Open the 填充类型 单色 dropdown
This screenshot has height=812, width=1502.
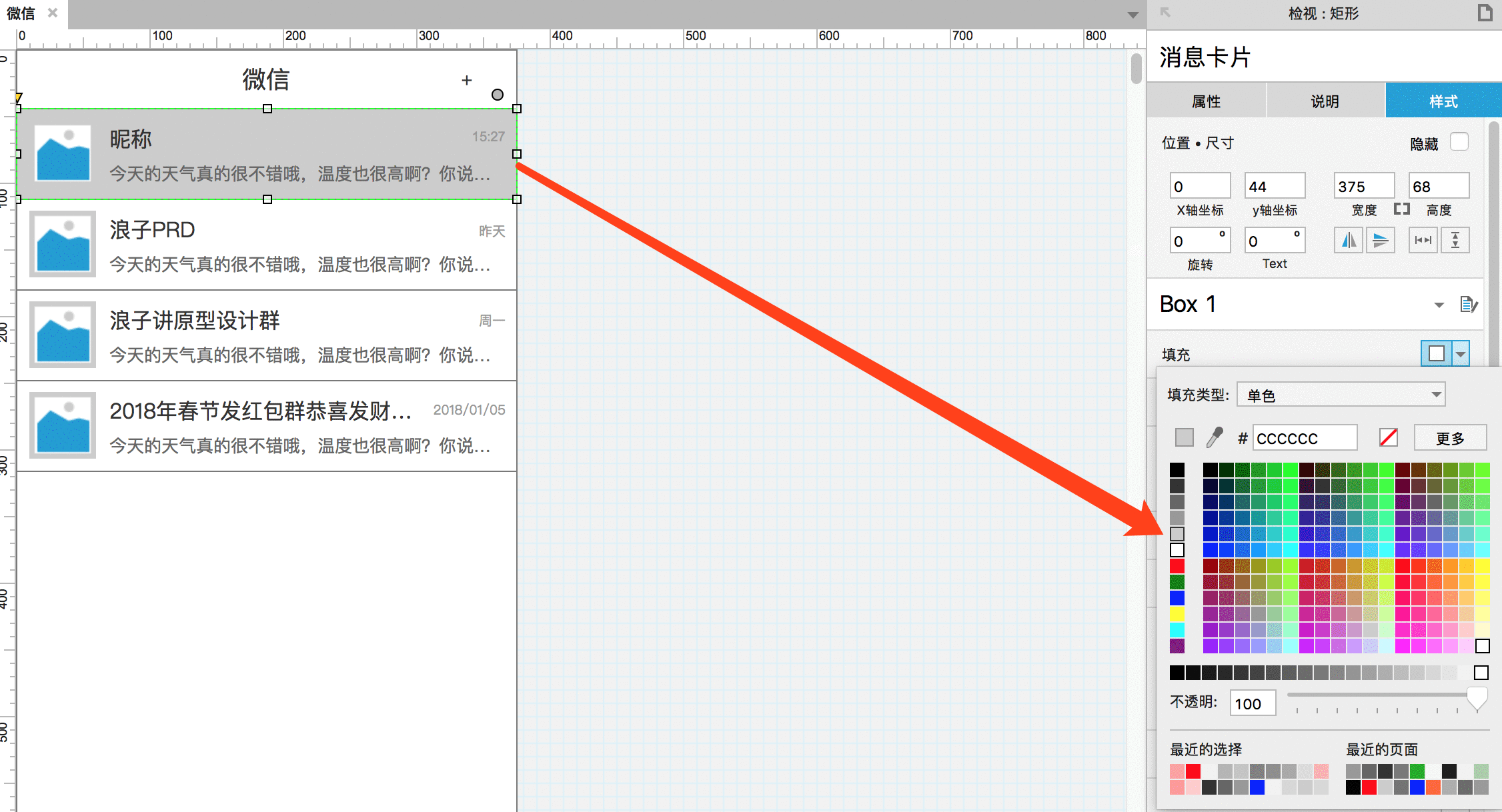tap(1341, 395)
